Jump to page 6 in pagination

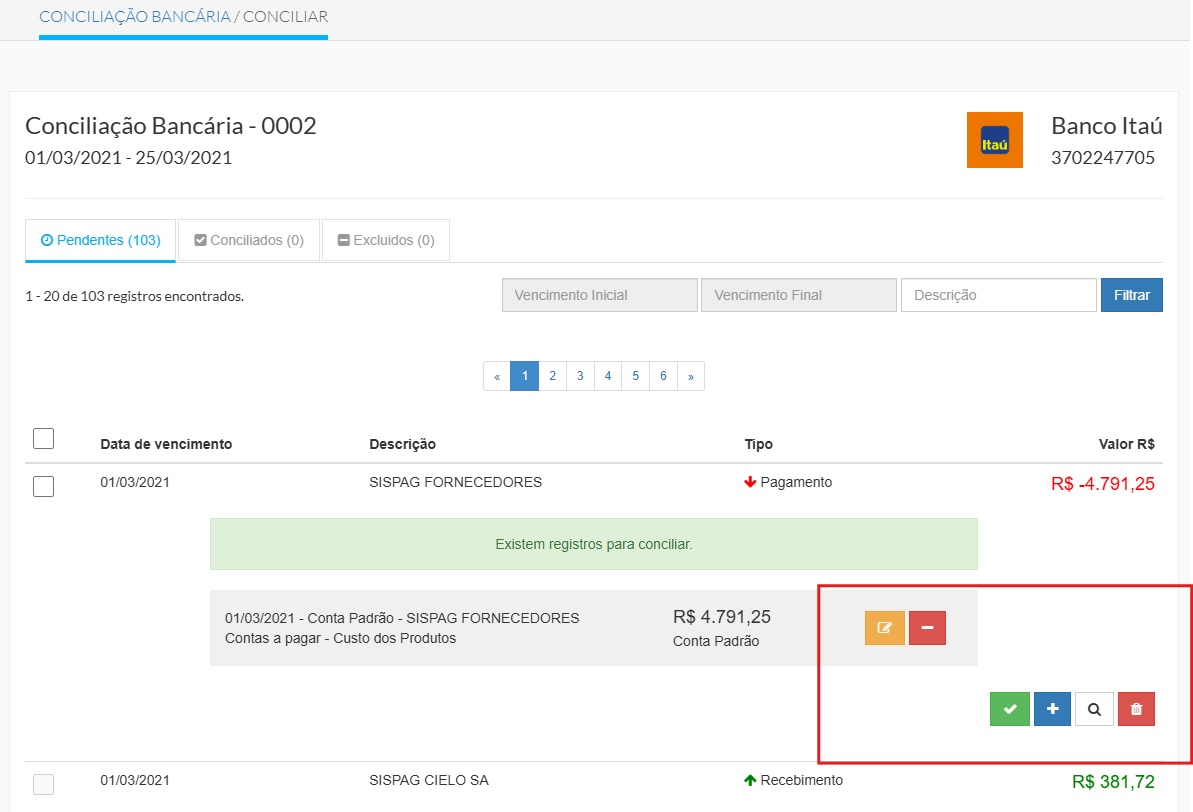point(663,376)
